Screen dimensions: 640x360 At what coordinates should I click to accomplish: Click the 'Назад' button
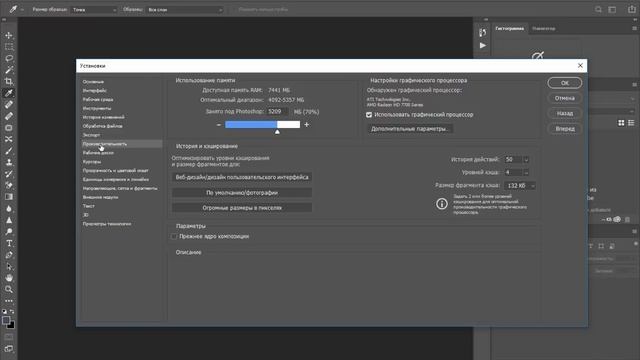[564, 113]
